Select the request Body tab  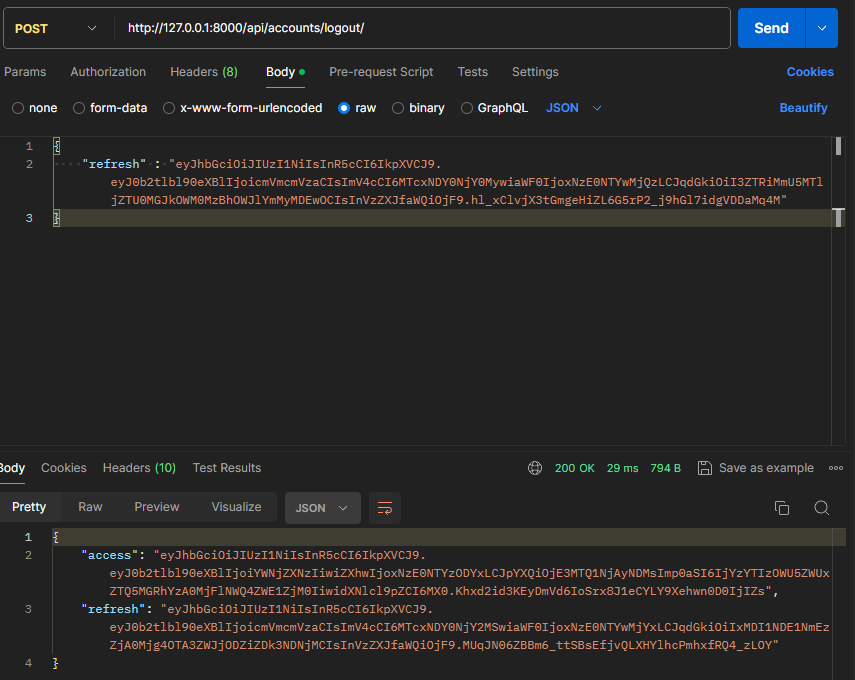coord(285,72)
